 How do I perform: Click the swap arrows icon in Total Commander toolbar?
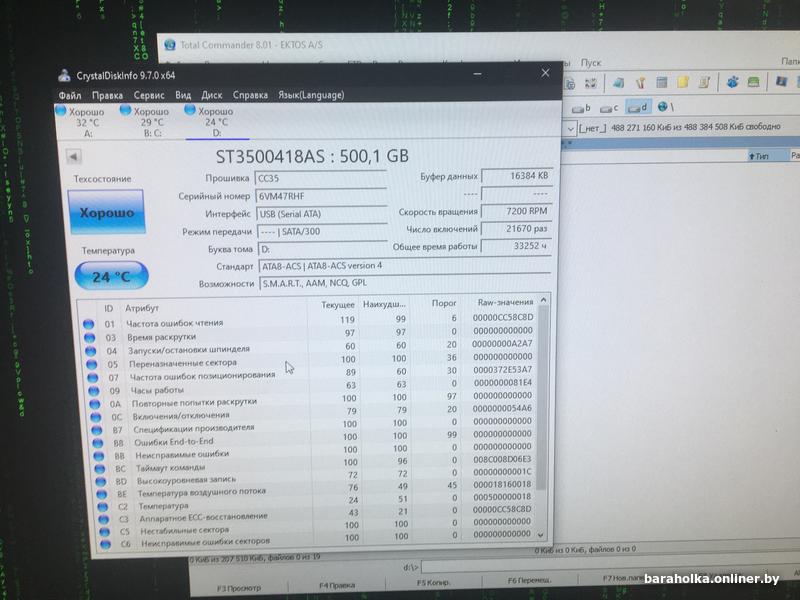pos(591,83)
